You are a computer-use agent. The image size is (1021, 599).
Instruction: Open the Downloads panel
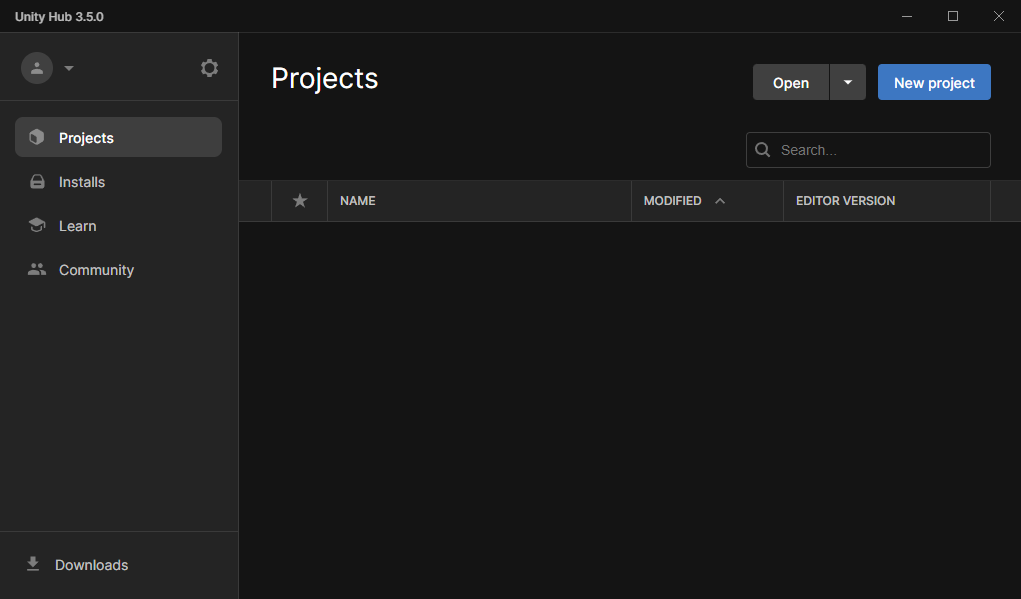coord(119,564)
